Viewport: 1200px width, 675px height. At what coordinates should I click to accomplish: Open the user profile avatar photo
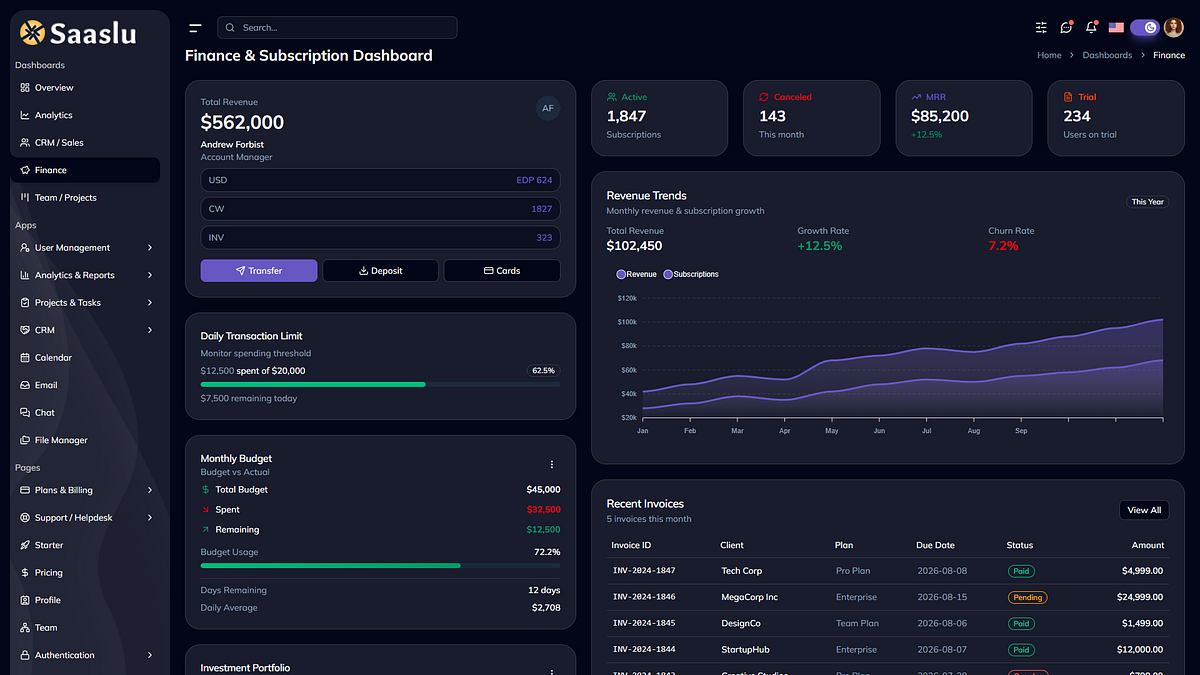[1173, 28]
